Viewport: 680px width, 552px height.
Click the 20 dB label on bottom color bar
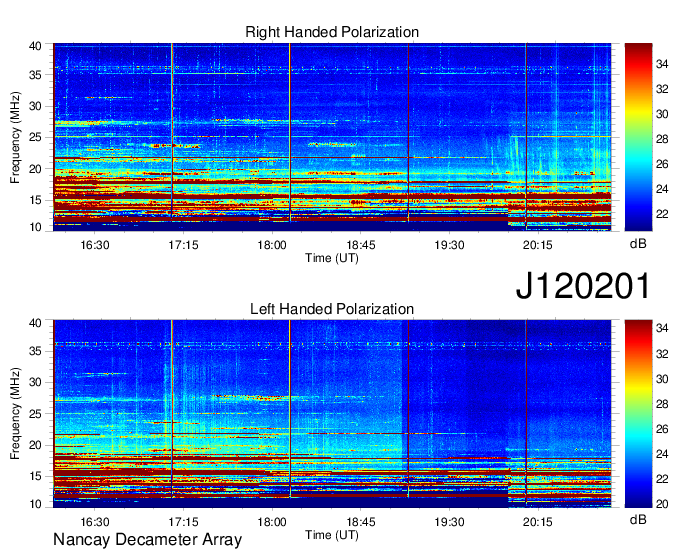[662, 504]
